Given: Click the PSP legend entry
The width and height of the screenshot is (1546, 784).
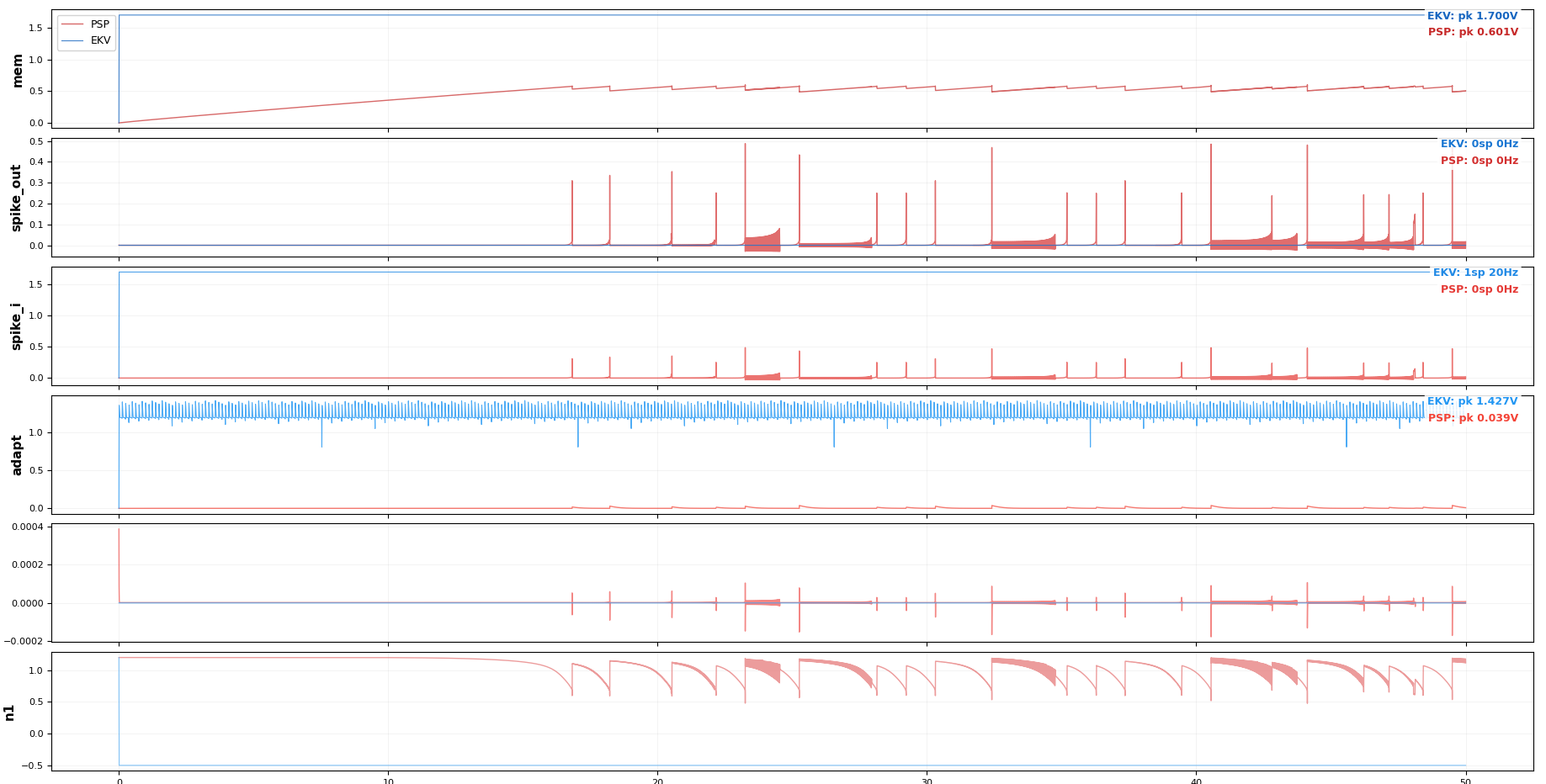Looking at the screenshot, I should 86,24.
